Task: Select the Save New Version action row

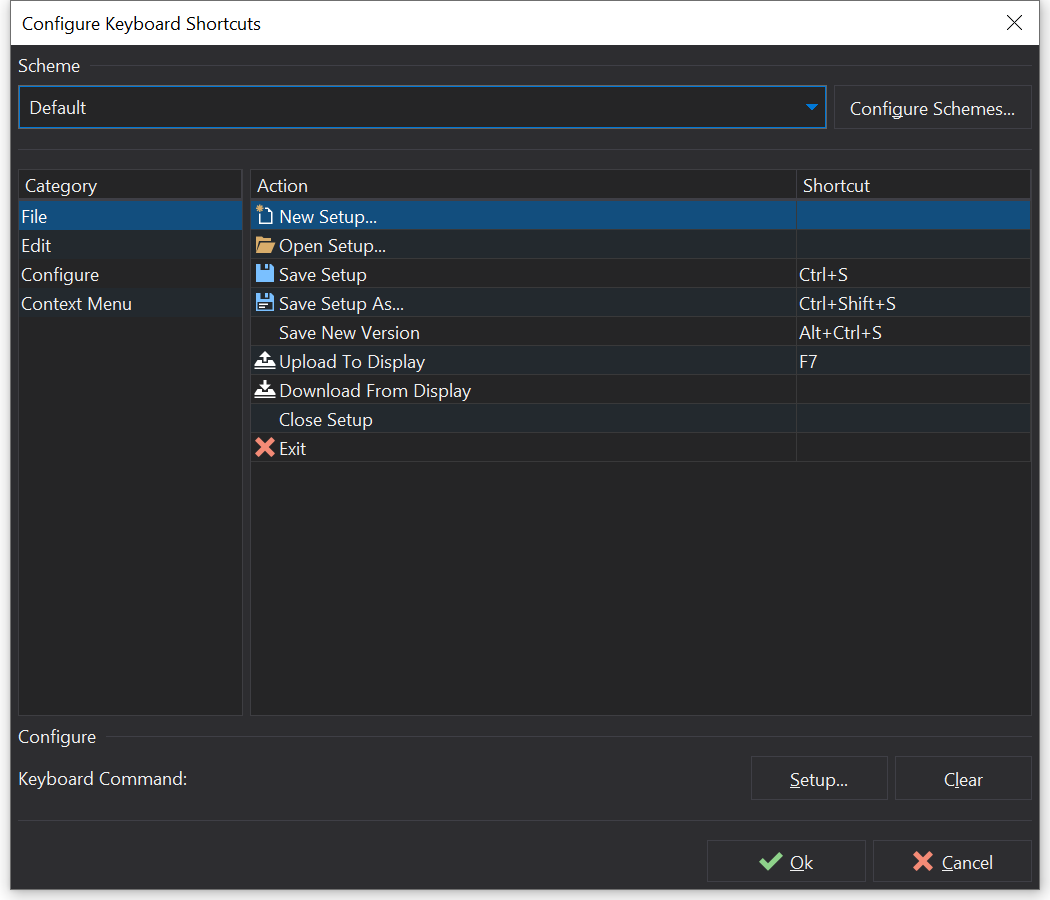Action: [349, 333]
